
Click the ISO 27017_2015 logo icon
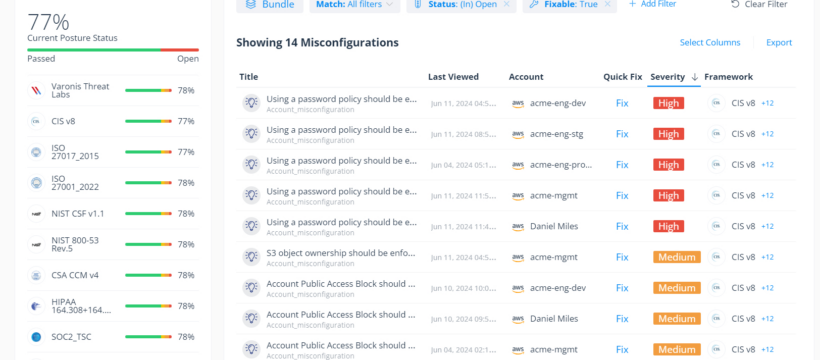[36, 152]
